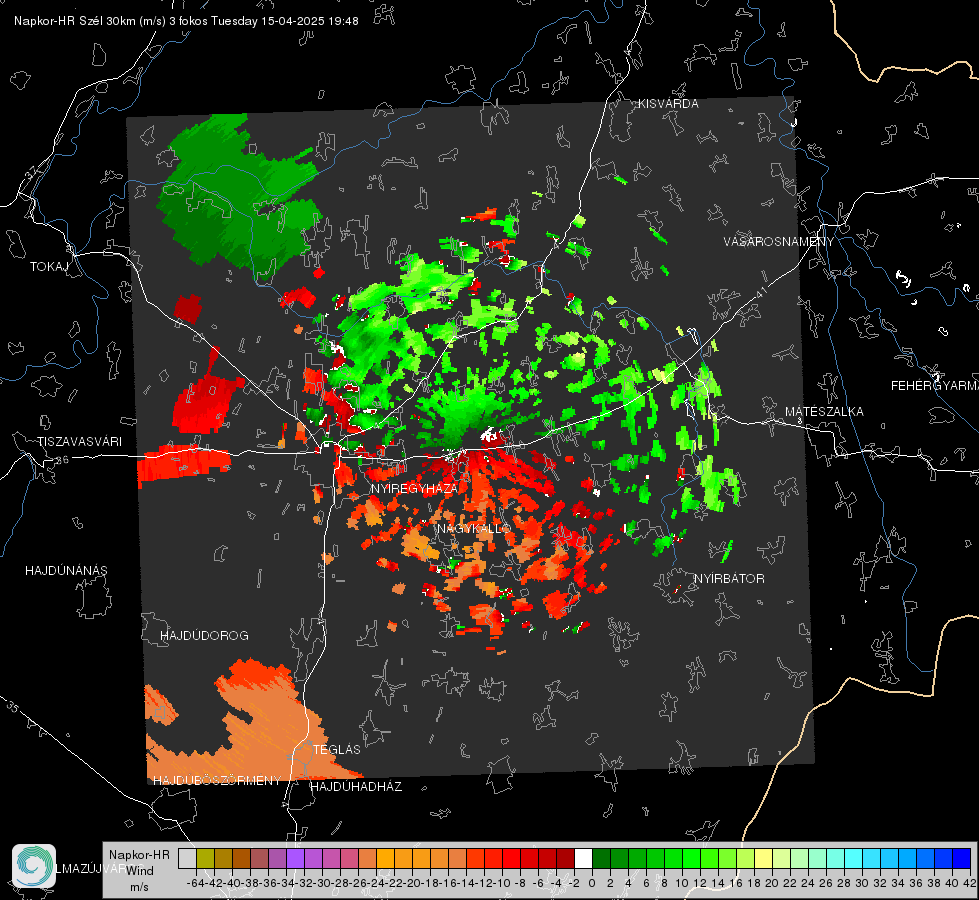
Task: Select the white swatch in the wind legend
Action: (x=583, y=859)
